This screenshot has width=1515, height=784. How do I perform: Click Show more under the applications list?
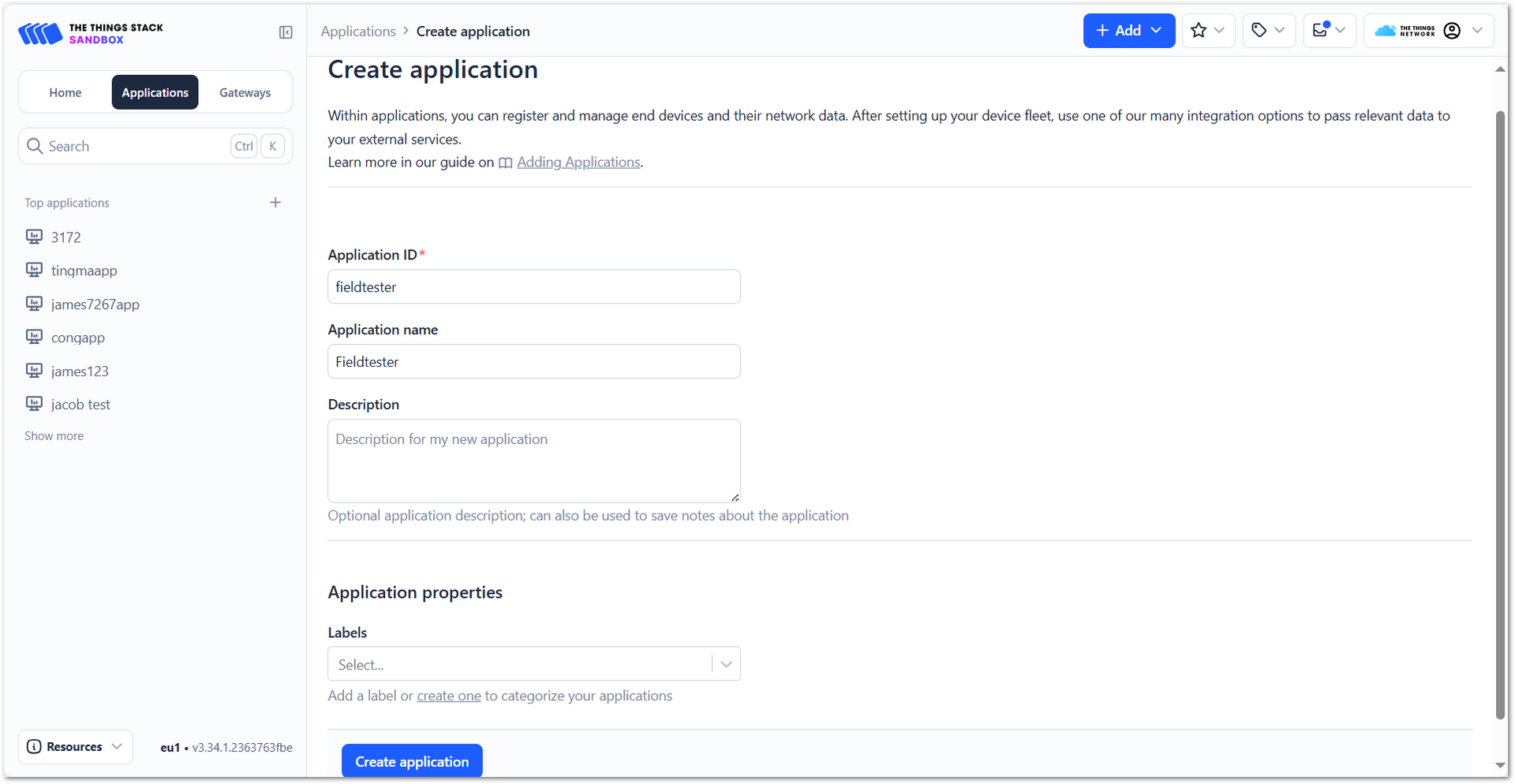[x=54, y=435]
